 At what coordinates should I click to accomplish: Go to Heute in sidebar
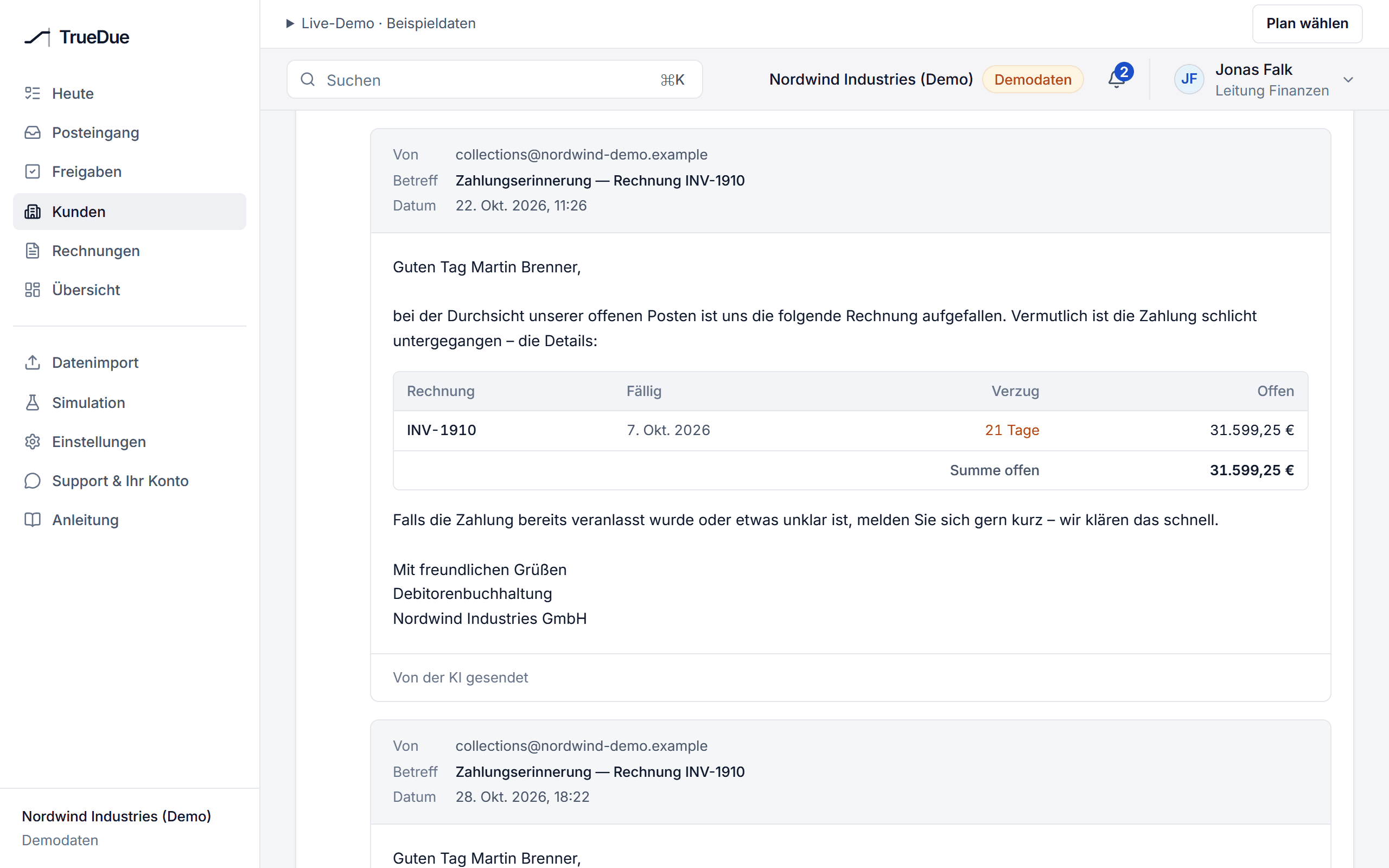(x=130, y=93)
